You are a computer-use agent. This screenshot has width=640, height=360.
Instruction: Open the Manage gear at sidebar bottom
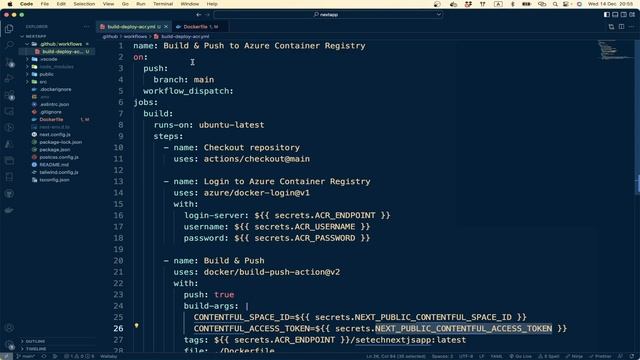(x=9, y=345)
